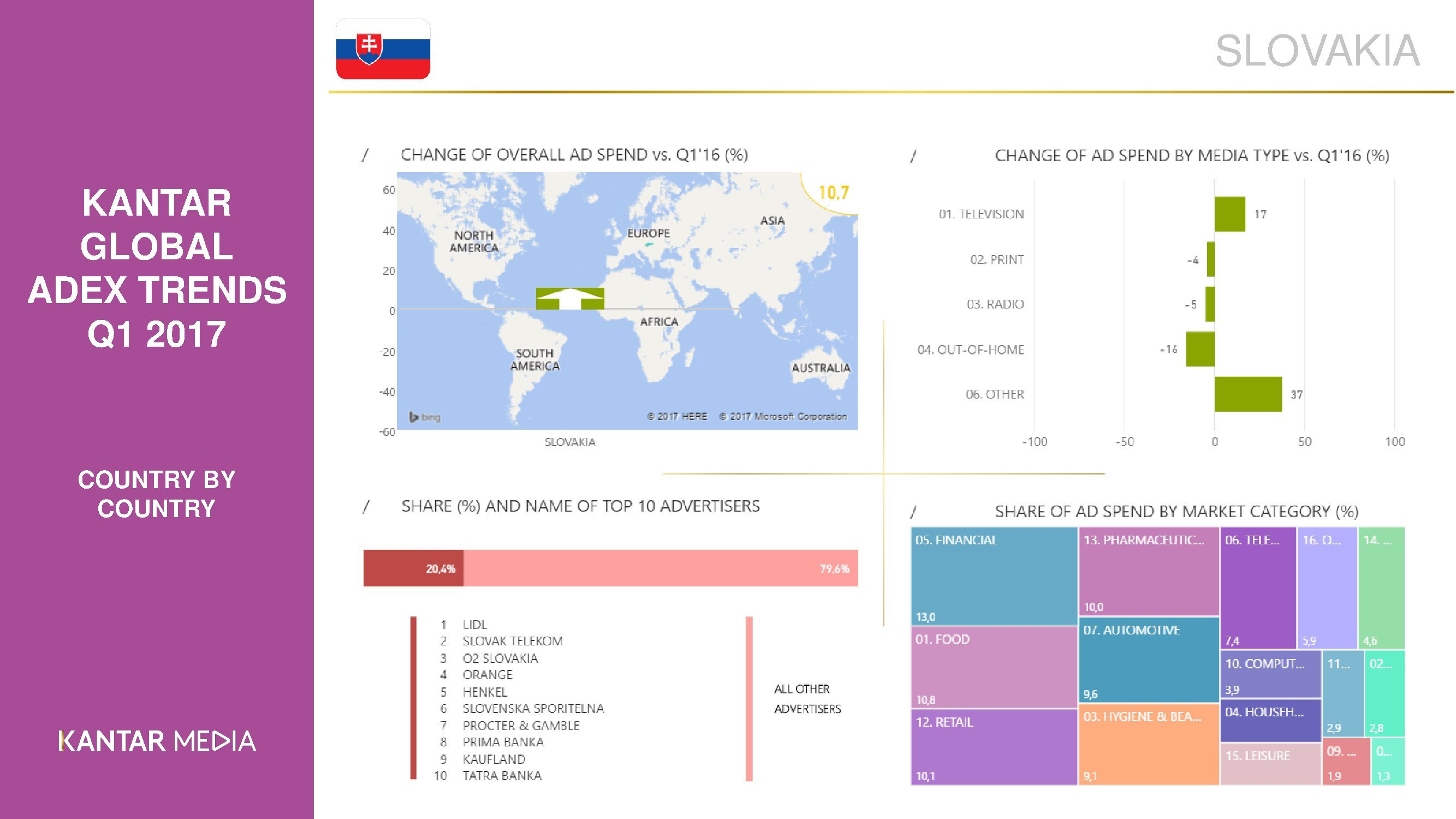Image resolution: width=1456 pixels, height=819 pixels.
Task: Click the 04. Househ treemap tile
Action: (1270, 721)
